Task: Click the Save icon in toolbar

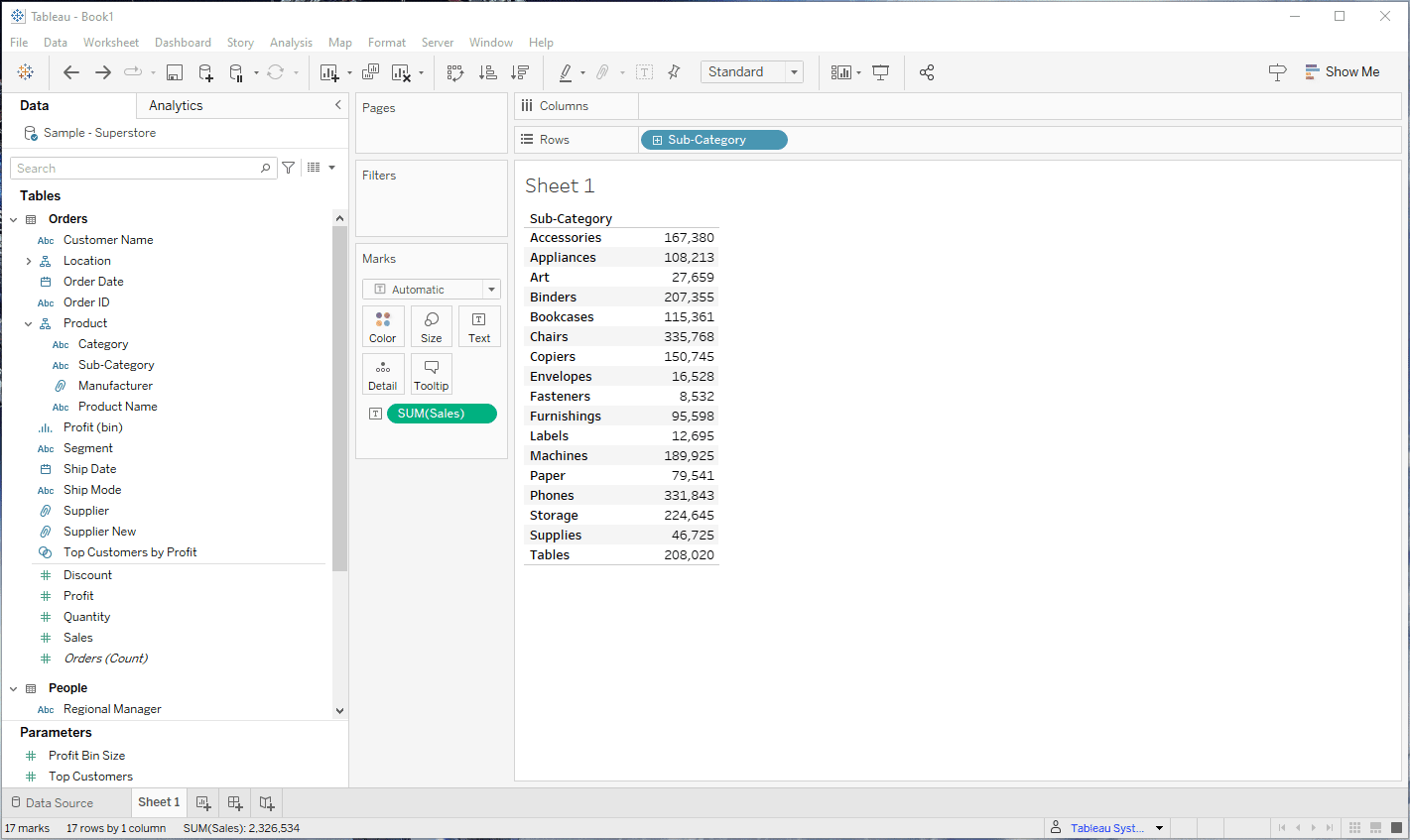Action: coord(175,72)
